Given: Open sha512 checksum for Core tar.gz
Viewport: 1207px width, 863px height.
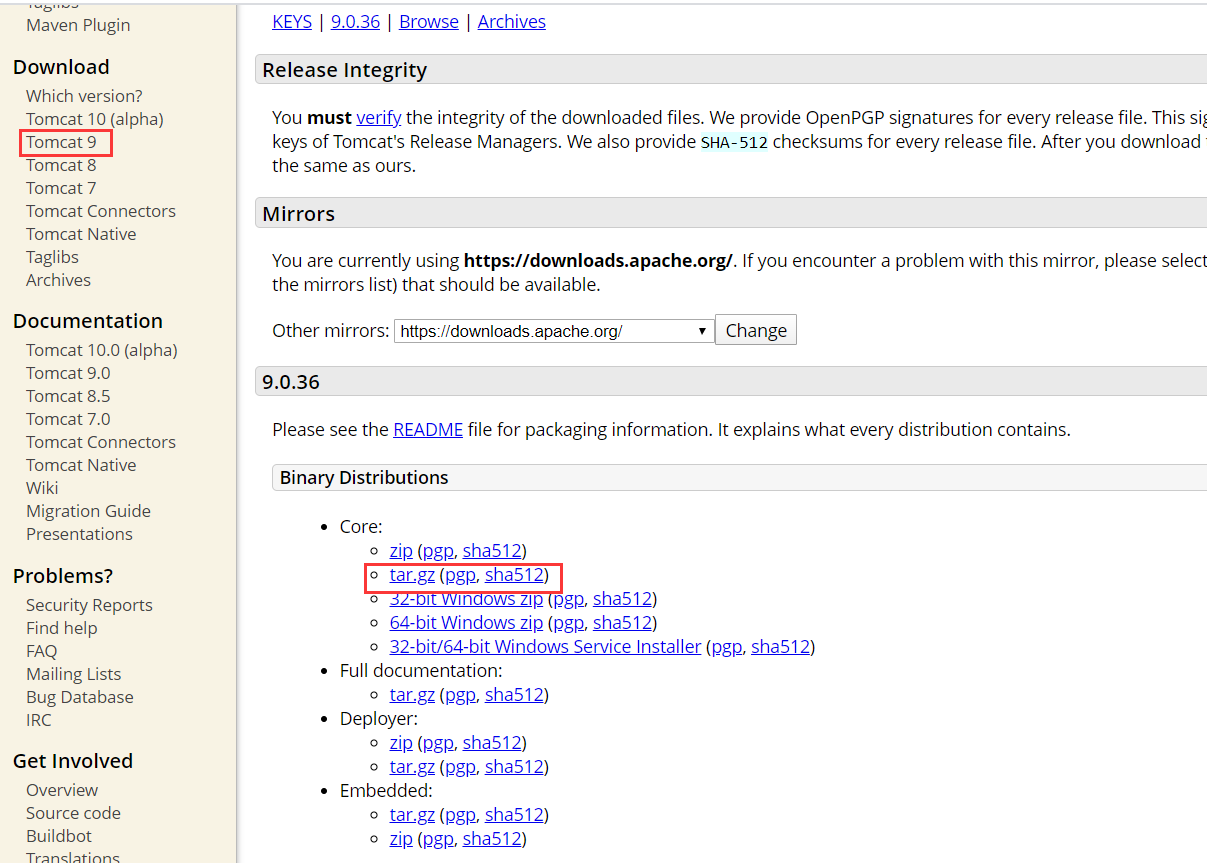Looking at the screenshot, I should [514, 574].
